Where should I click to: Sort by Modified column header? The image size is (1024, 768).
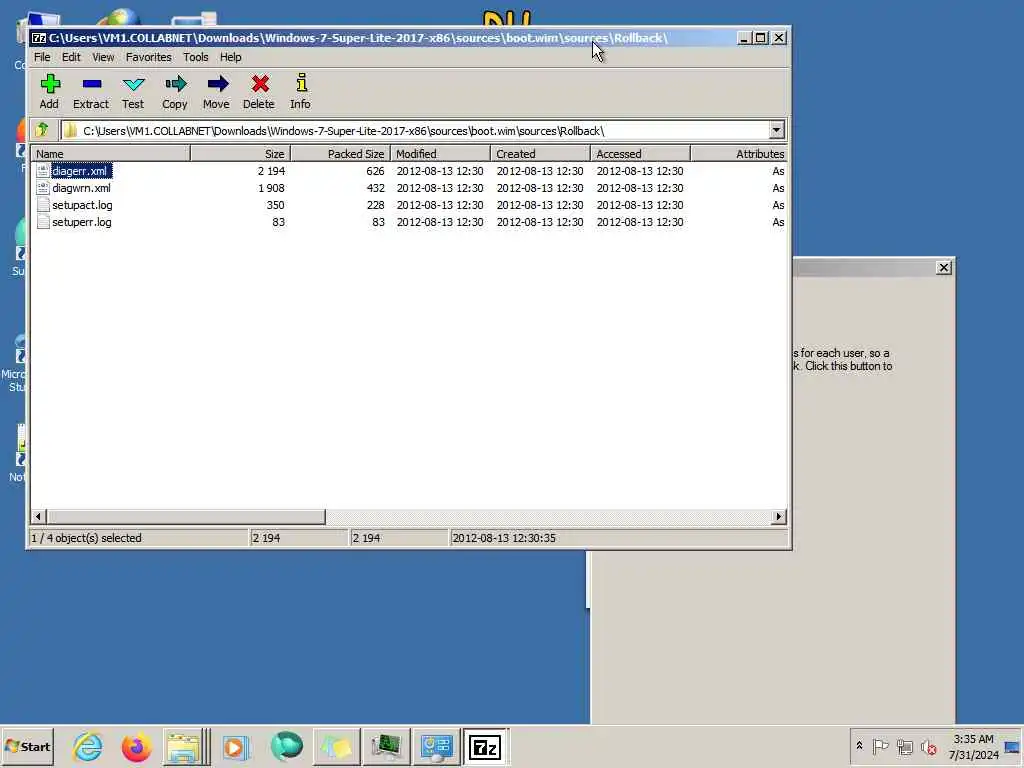coord(440,153)
